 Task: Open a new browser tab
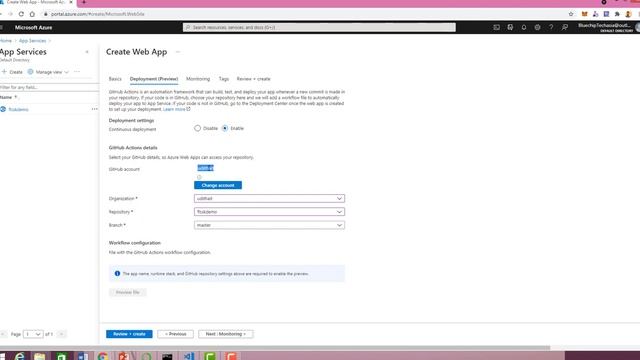point(84,2)
